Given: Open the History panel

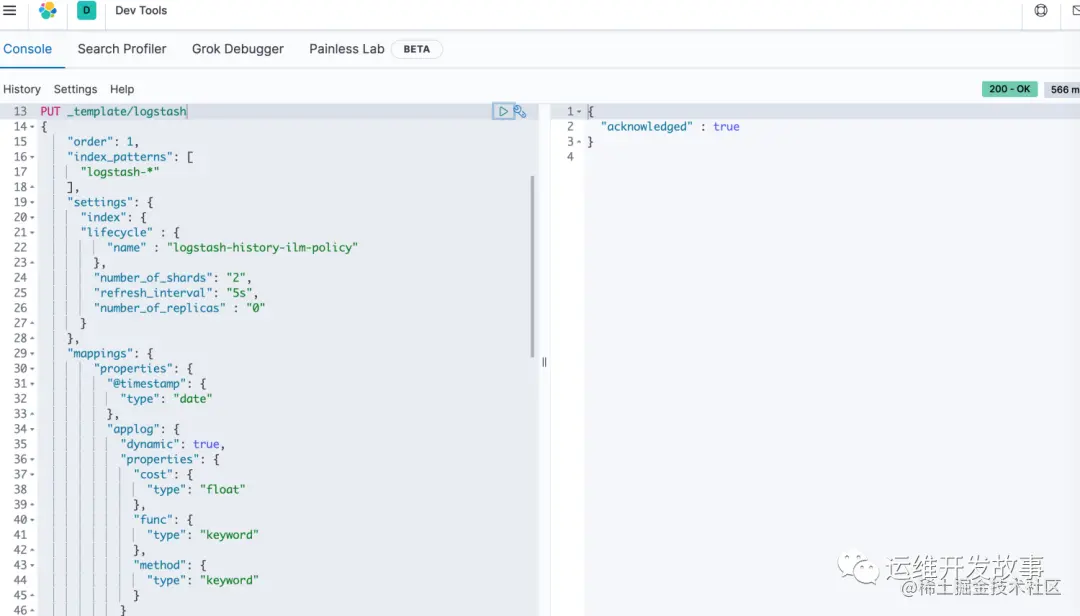Looking at the screenshot, I should (22, 89).
